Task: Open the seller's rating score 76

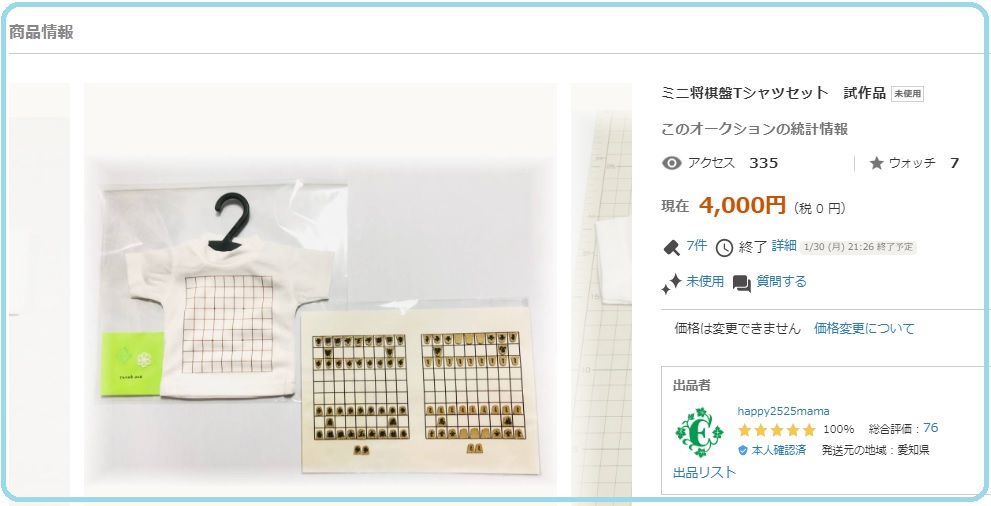Action: pyautogui.click(x=930, y=428)
